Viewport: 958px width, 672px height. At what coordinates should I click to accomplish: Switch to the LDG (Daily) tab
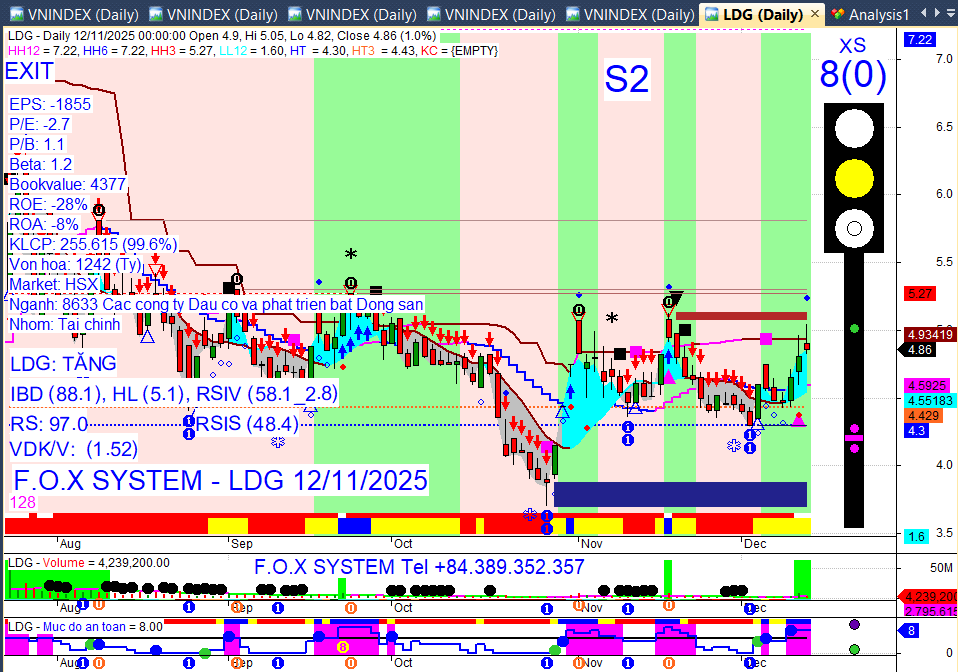tap(762, 14)
